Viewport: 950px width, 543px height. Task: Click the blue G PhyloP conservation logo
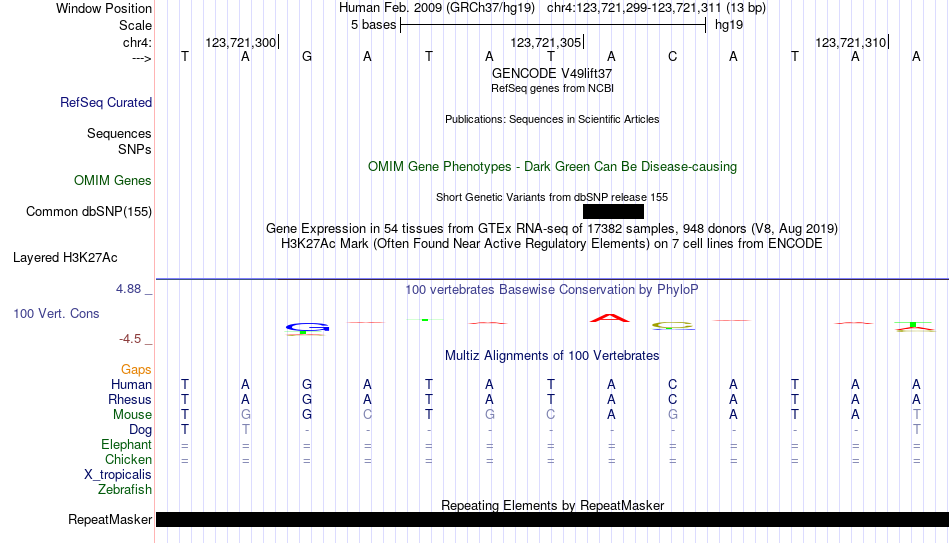click(307, 328)
